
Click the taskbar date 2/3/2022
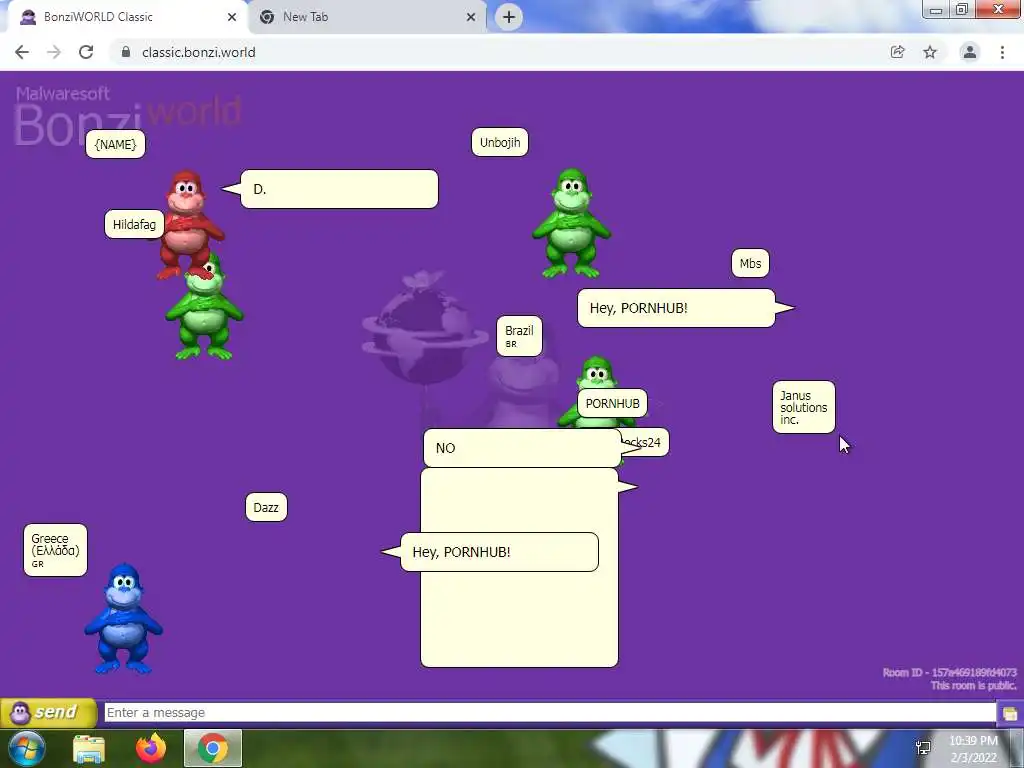[x=974, y=758]
